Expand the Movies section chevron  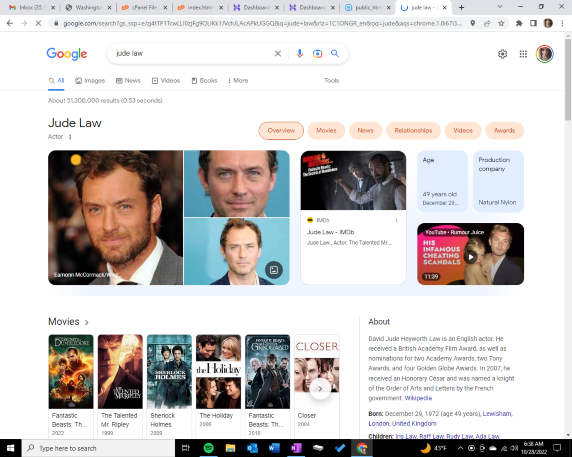tap(86, 322)
